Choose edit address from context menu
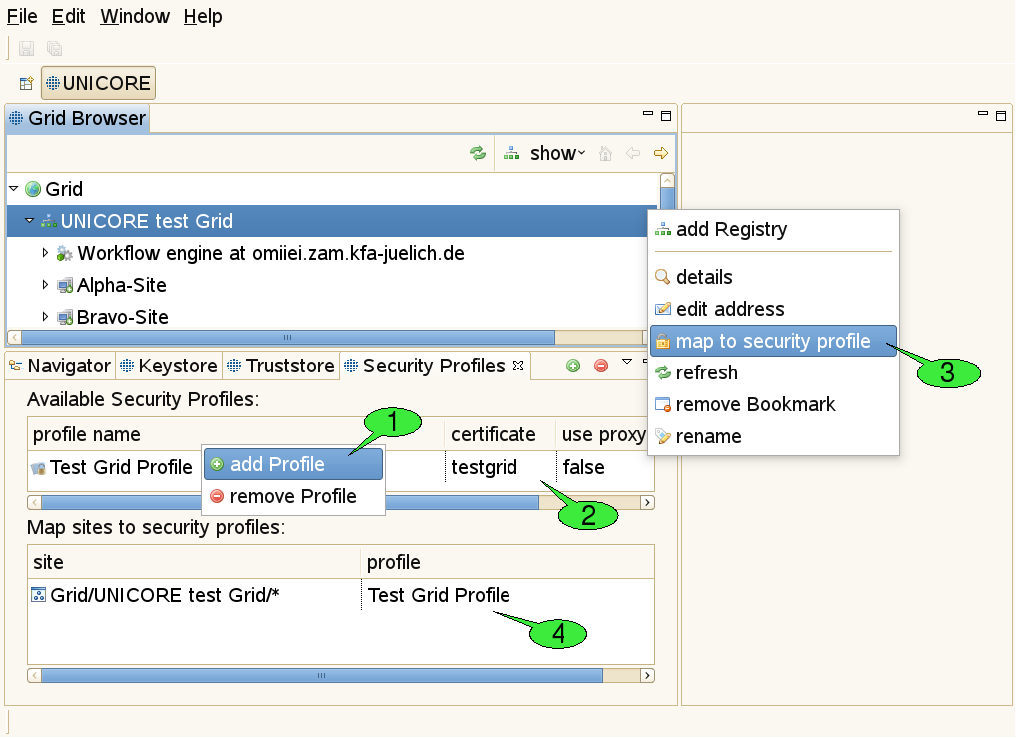Image resolution: width=1016 pixels, height=738 pixels. (x=773, y=309)
